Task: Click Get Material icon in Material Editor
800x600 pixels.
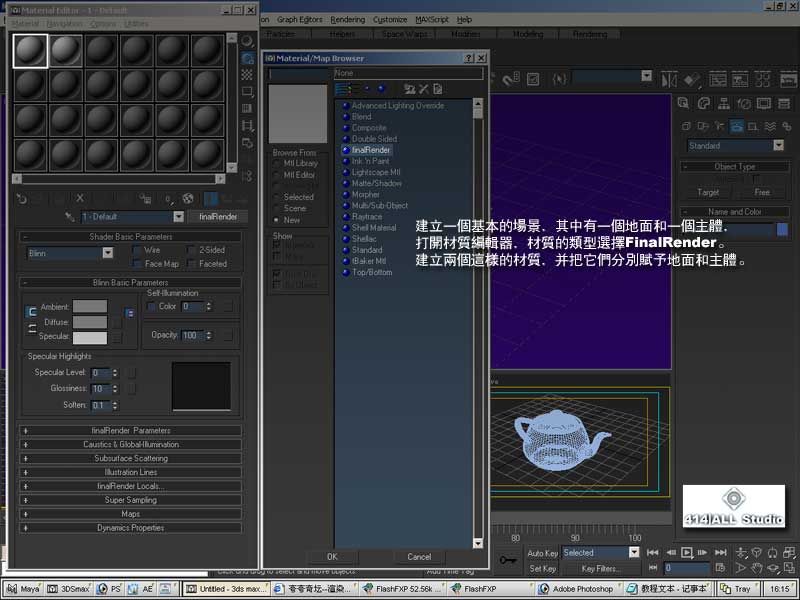Action: click(x=21, y=198)
